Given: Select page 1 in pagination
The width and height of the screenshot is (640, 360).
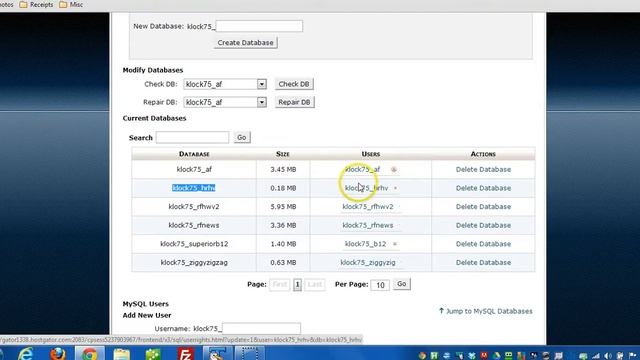Looking at the screenshot, I should (x=297, y=284).
